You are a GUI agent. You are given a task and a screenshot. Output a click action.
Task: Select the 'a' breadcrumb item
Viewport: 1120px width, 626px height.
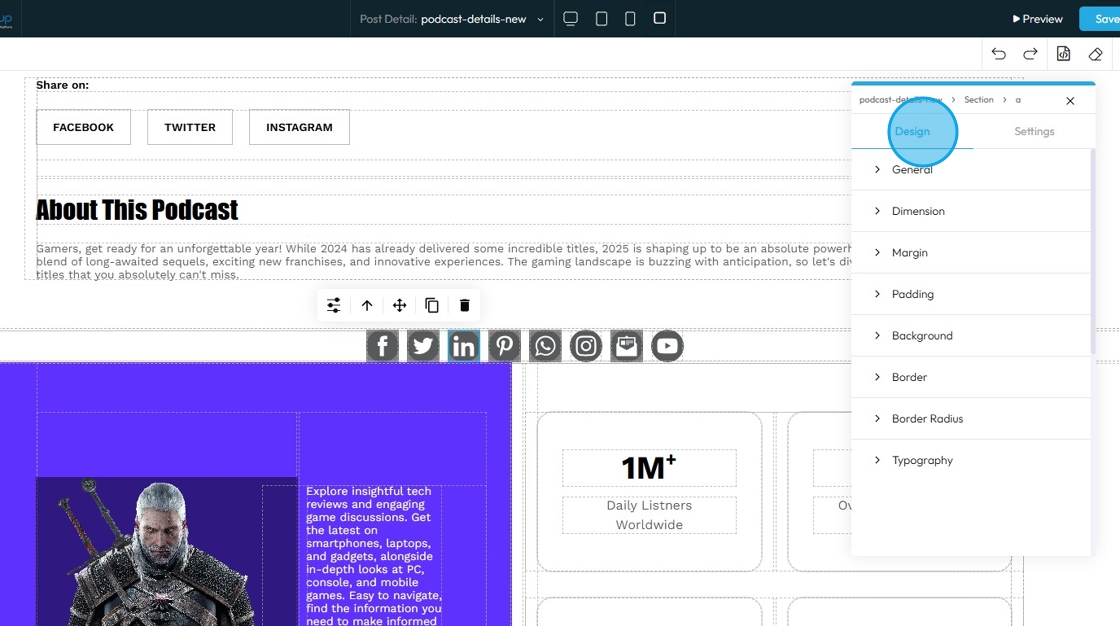coord(1018,100)
